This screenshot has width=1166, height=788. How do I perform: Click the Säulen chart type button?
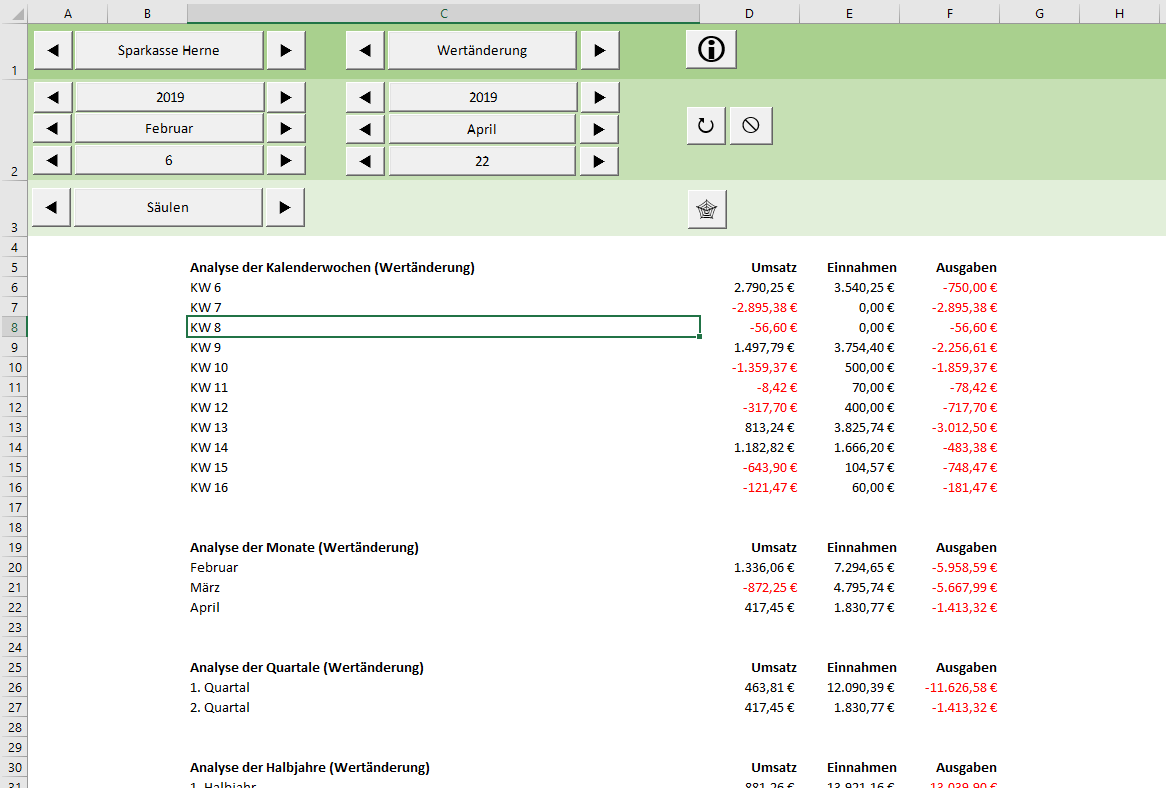click(168, 207)
